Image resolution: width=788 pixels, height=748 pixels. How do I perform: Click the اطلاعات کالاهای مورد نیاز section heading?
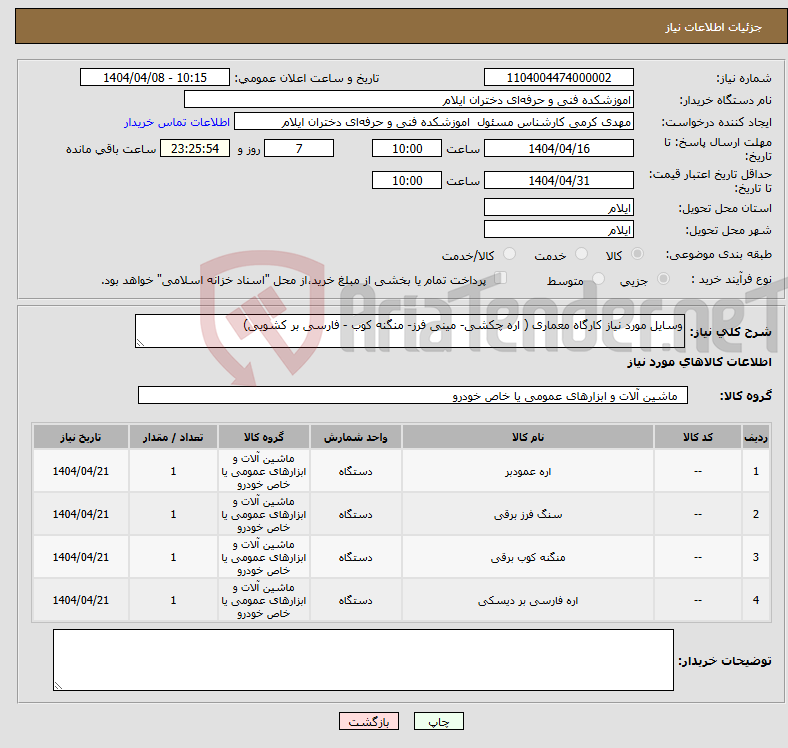(x=699, y=362)
